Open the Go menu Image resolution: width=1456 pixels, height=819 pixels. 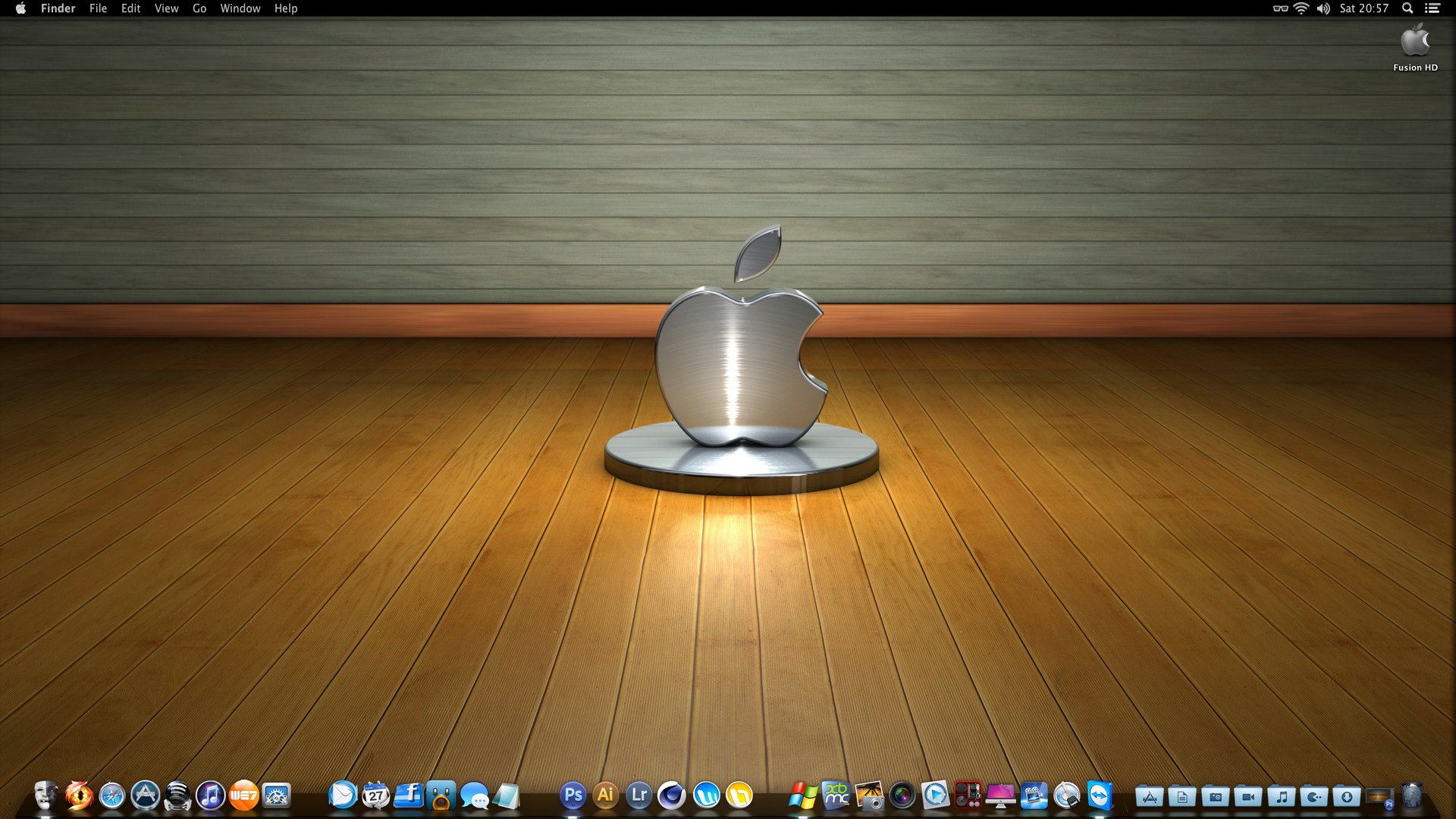(199, 8)
